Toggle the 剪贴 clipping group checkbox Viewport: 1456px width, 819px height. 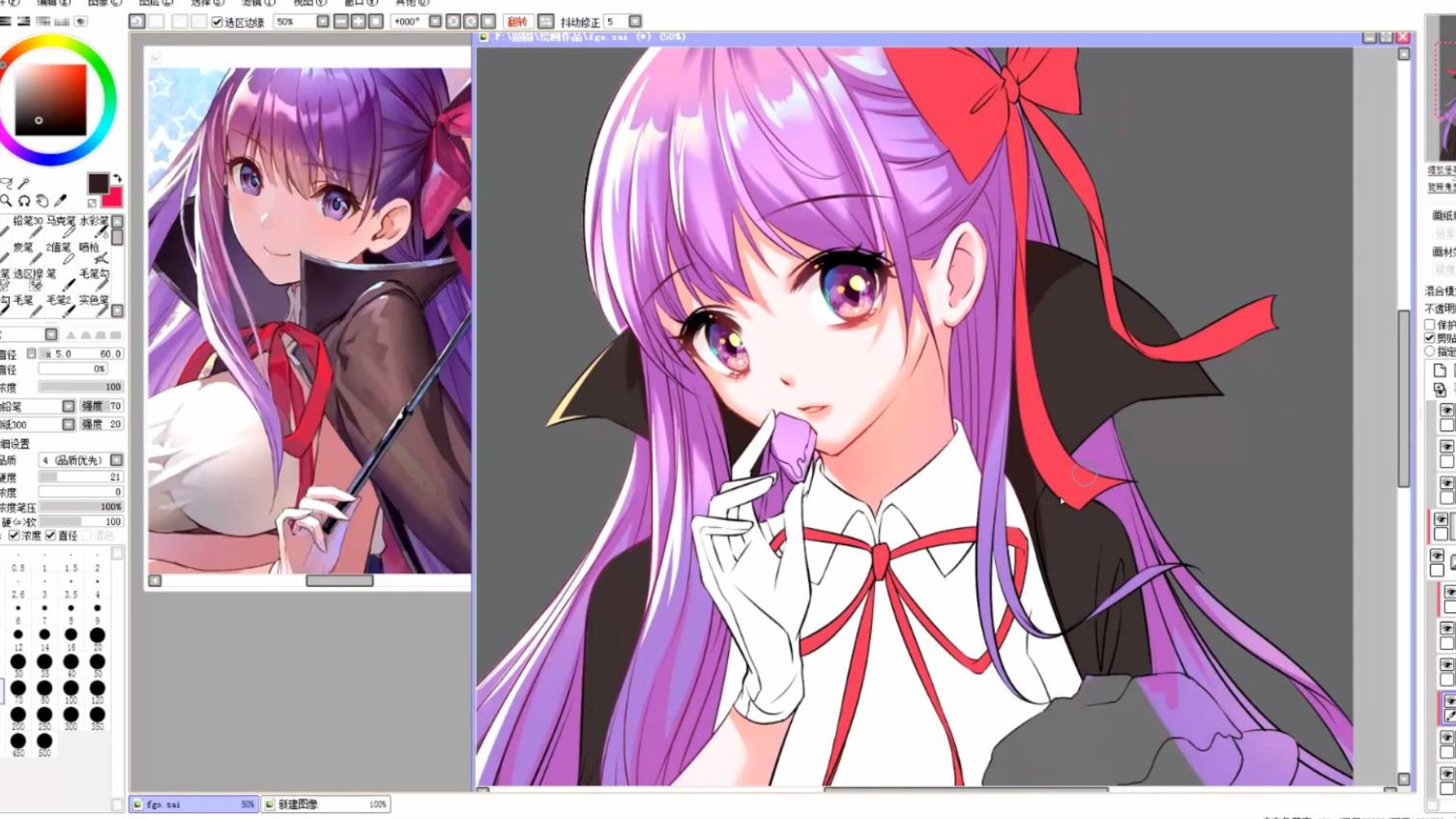point(1430,338)
